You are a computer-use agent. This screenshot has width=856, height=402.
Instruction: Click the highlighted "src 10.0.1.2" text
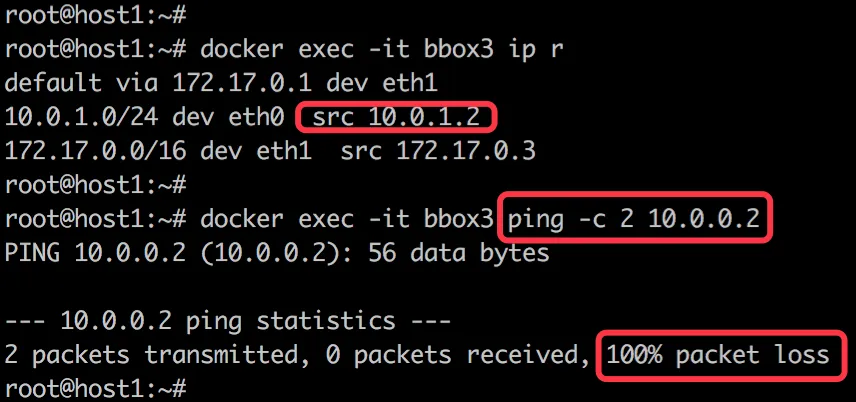[x=398, y=118]
